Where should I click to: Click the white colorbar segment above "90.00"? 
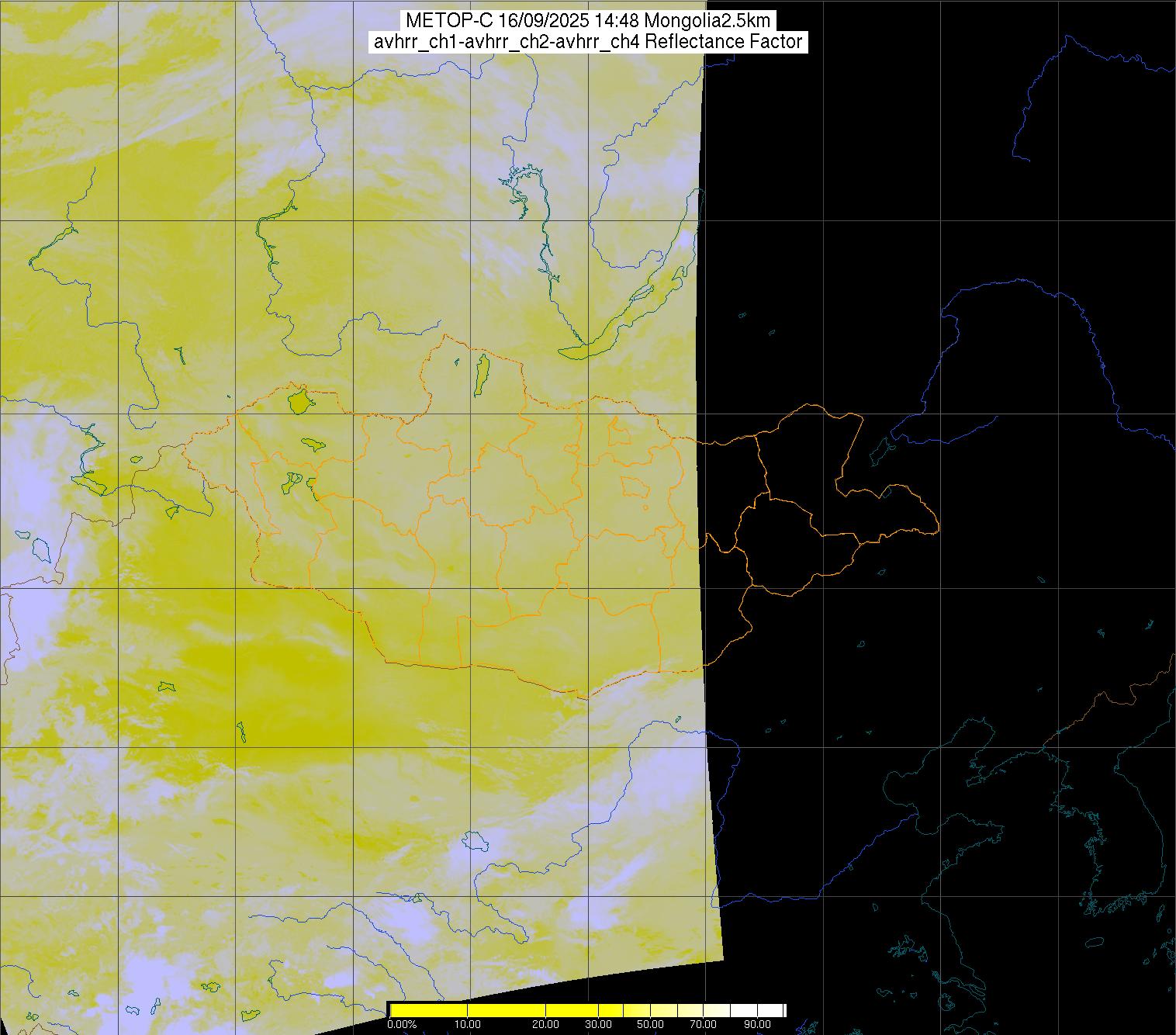click(x=770, y=1010)
